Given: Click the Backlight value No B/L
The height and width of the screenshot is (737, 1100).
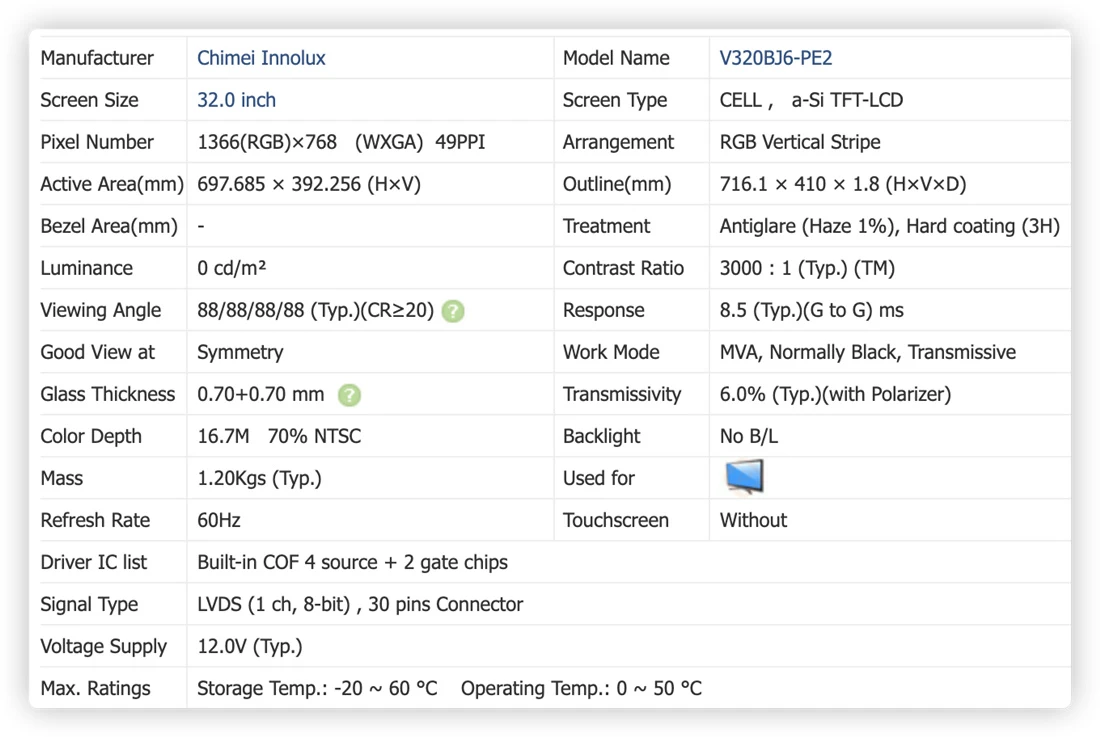Looking at the screenshot, I should [749, 436].
